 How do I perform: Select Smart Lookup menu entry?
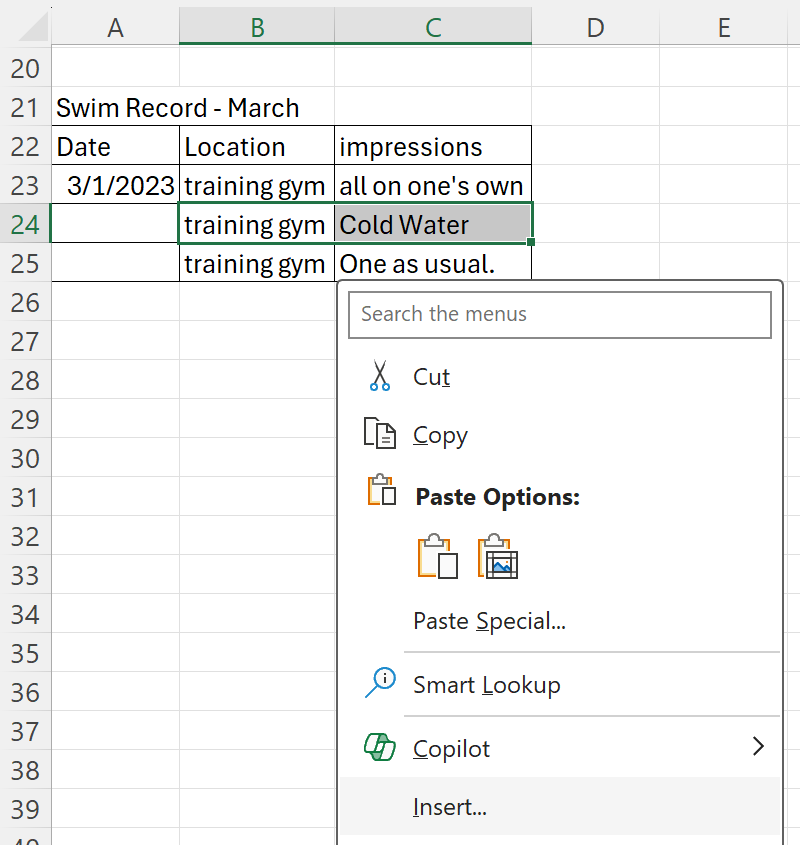tap(560, 684)
